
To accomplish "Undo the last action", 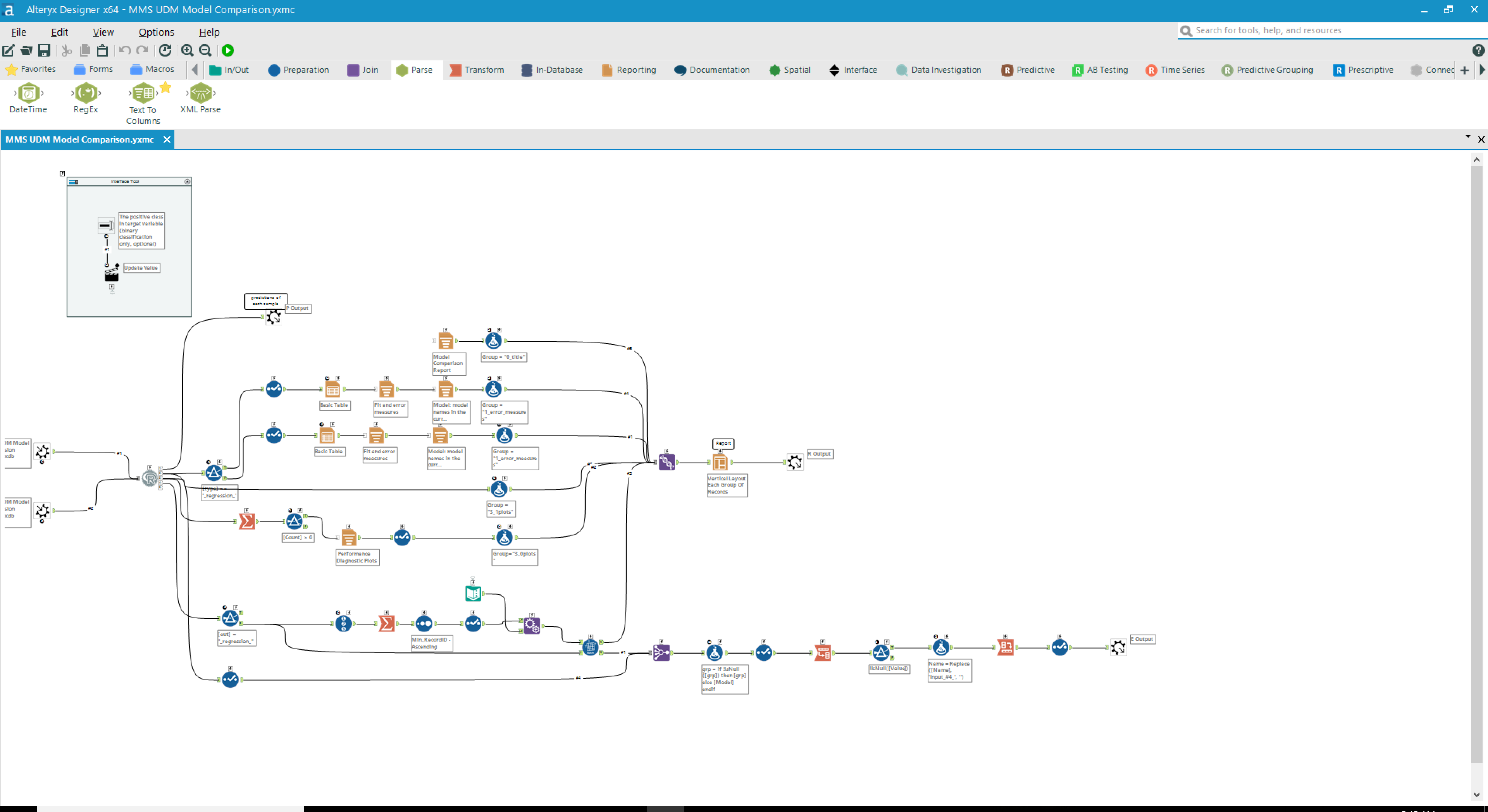I will coord(125,51).
